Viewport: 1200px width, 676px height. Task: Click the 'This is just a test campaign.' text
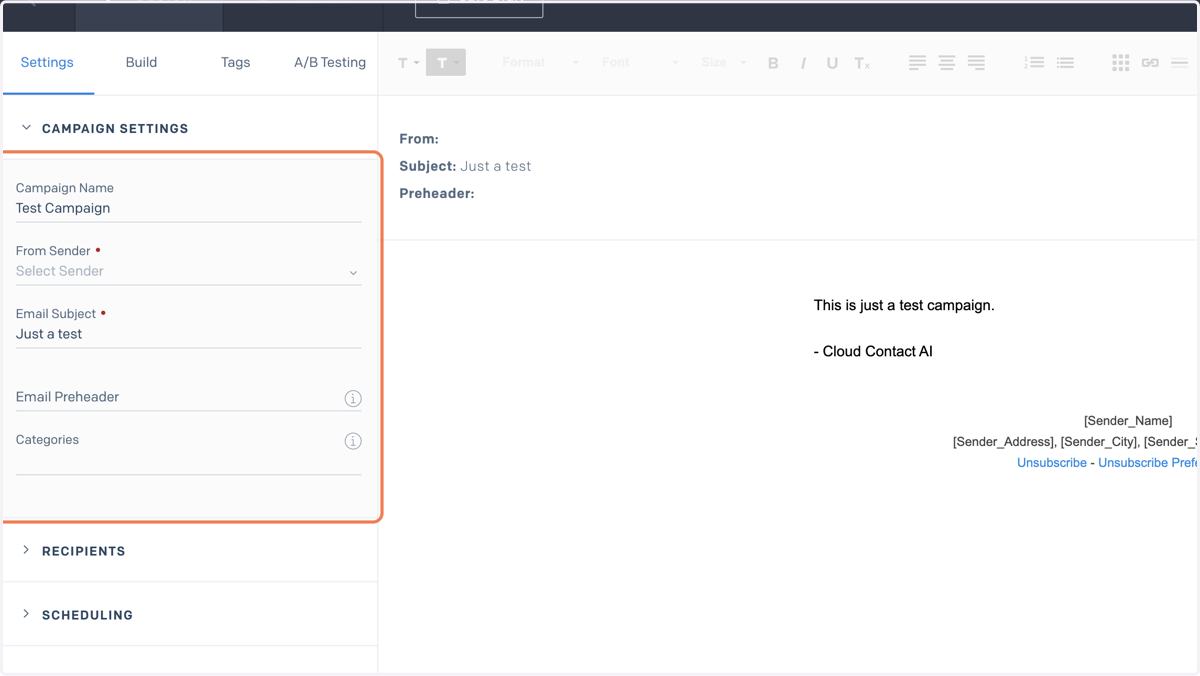click(x=904, y=305)
